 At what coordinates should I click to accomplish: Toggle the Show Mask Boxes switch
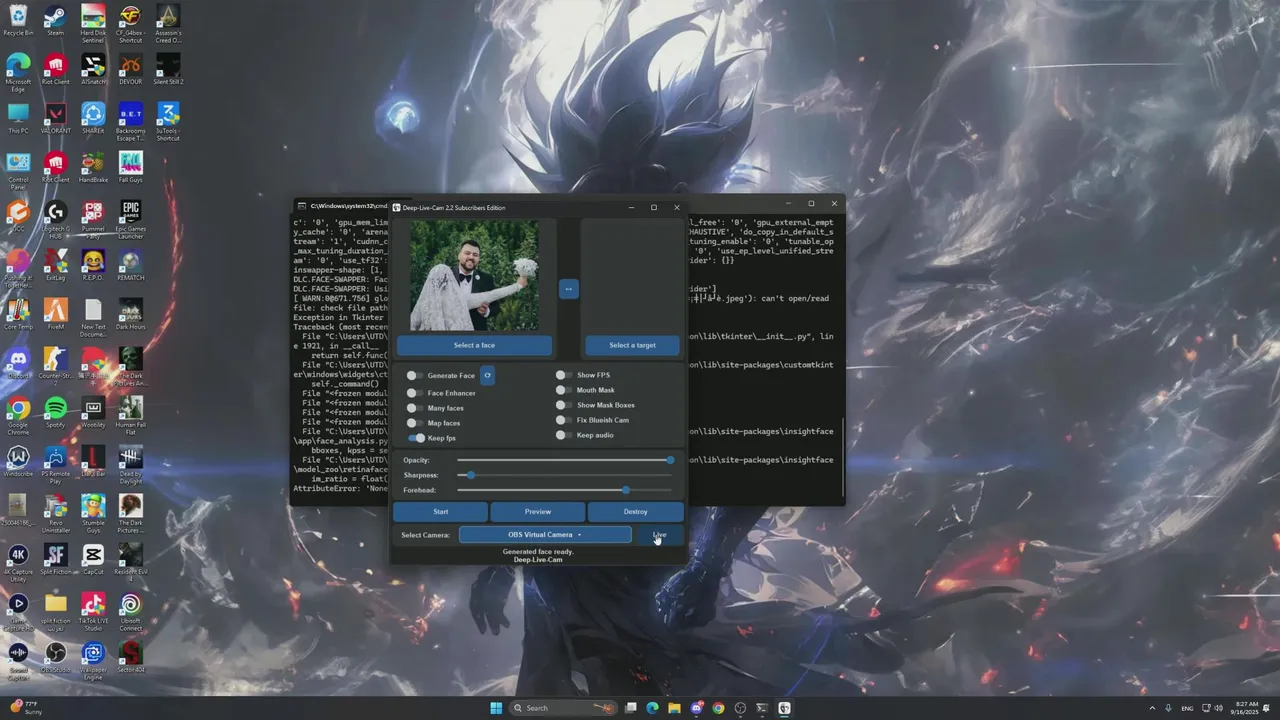tap(563, 405)
